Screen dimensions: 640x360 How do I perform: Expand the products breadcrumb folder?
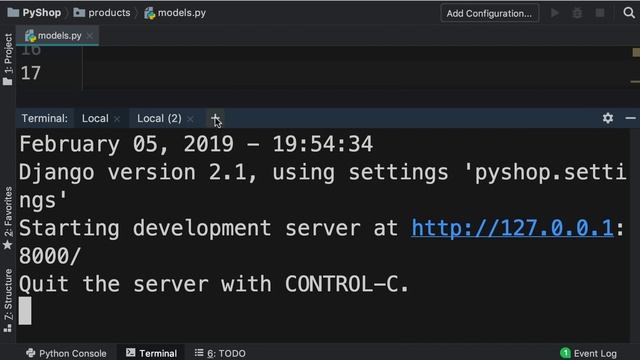click(x=102, y=13)
